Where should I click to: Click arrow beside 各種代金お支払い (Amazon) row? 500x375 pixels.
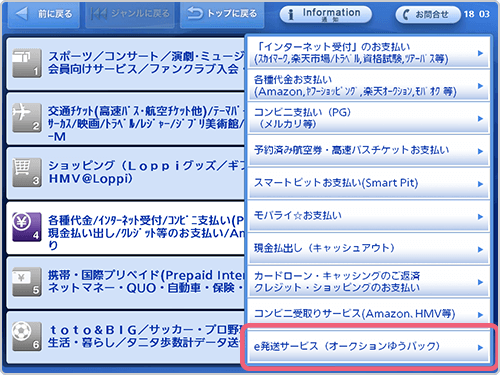click(480, 86)
